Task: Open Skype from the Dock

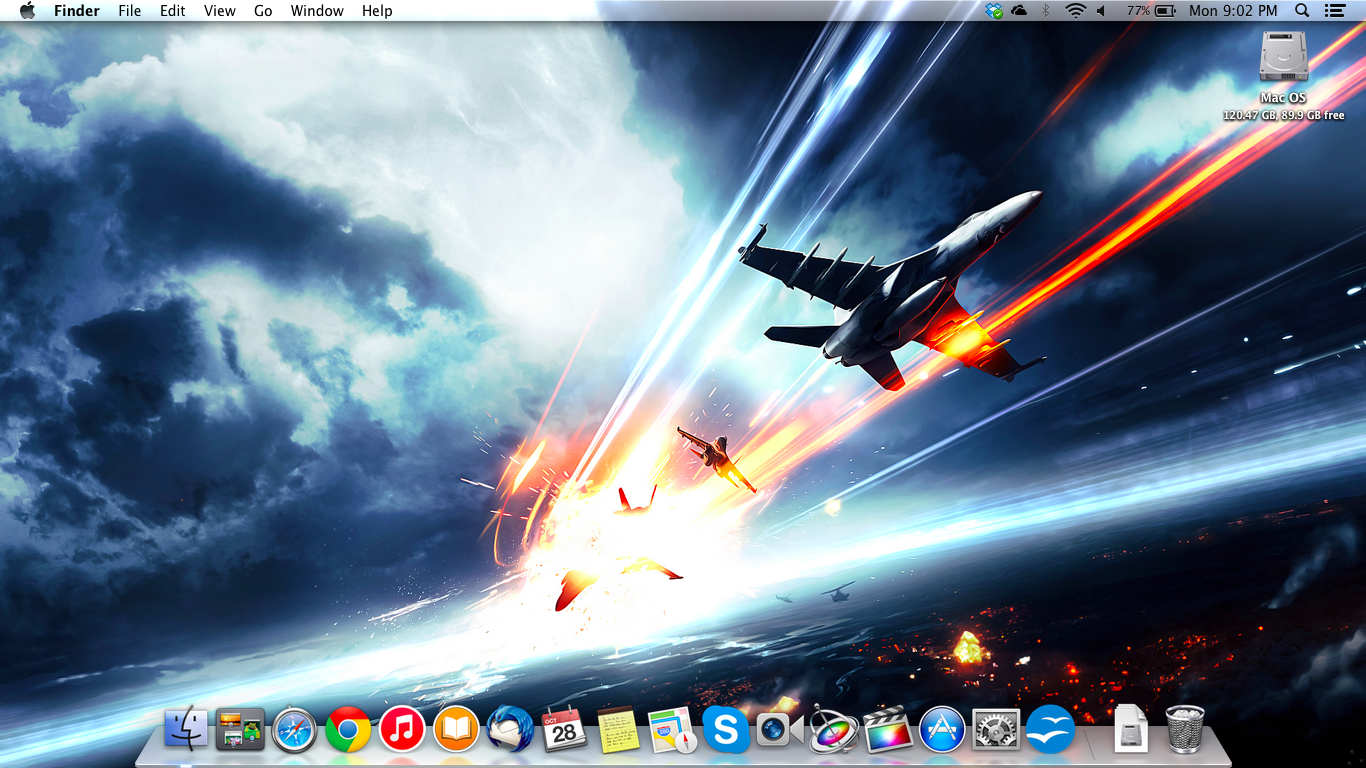Action: click(726, 730)
